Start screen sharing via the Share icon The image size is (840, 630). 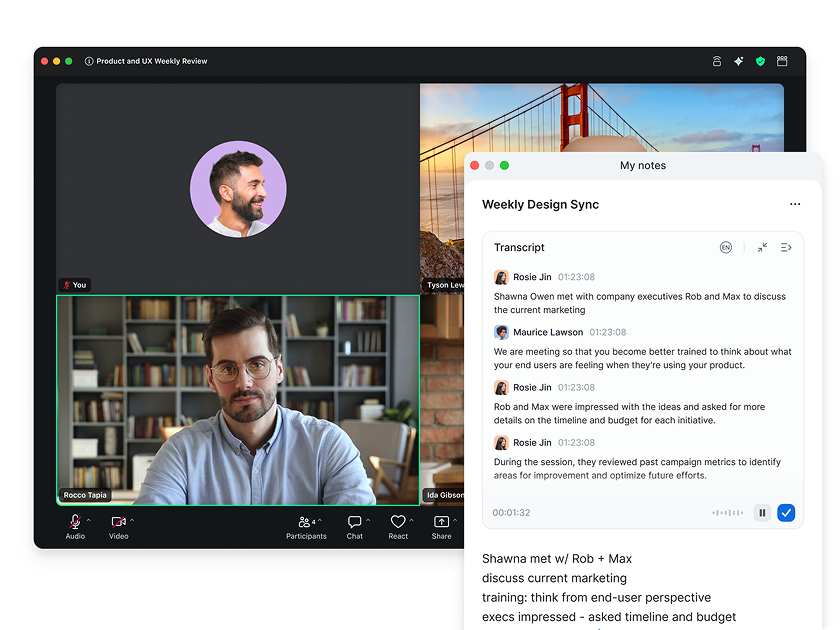[x=441, y=521]
